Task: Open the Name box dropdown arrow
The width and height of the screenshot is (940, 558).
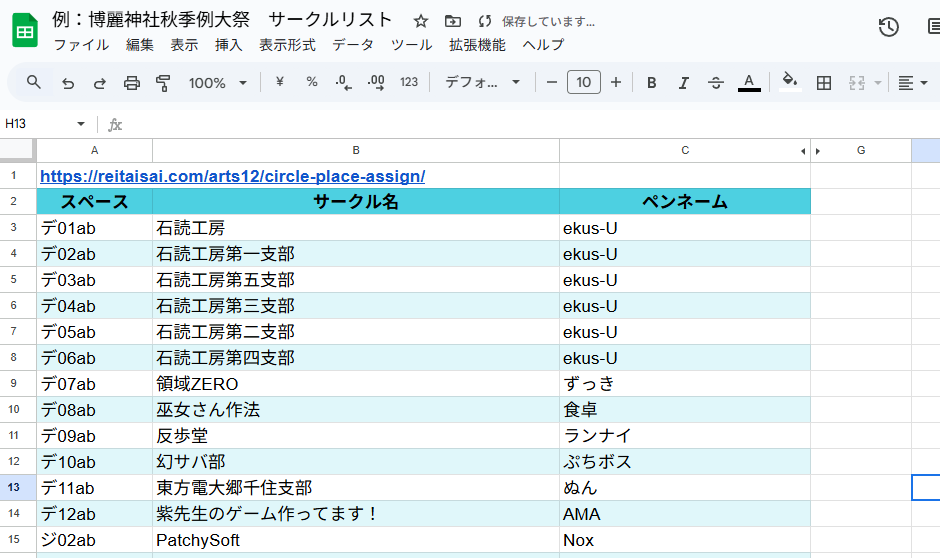Action: pos(81,124)
